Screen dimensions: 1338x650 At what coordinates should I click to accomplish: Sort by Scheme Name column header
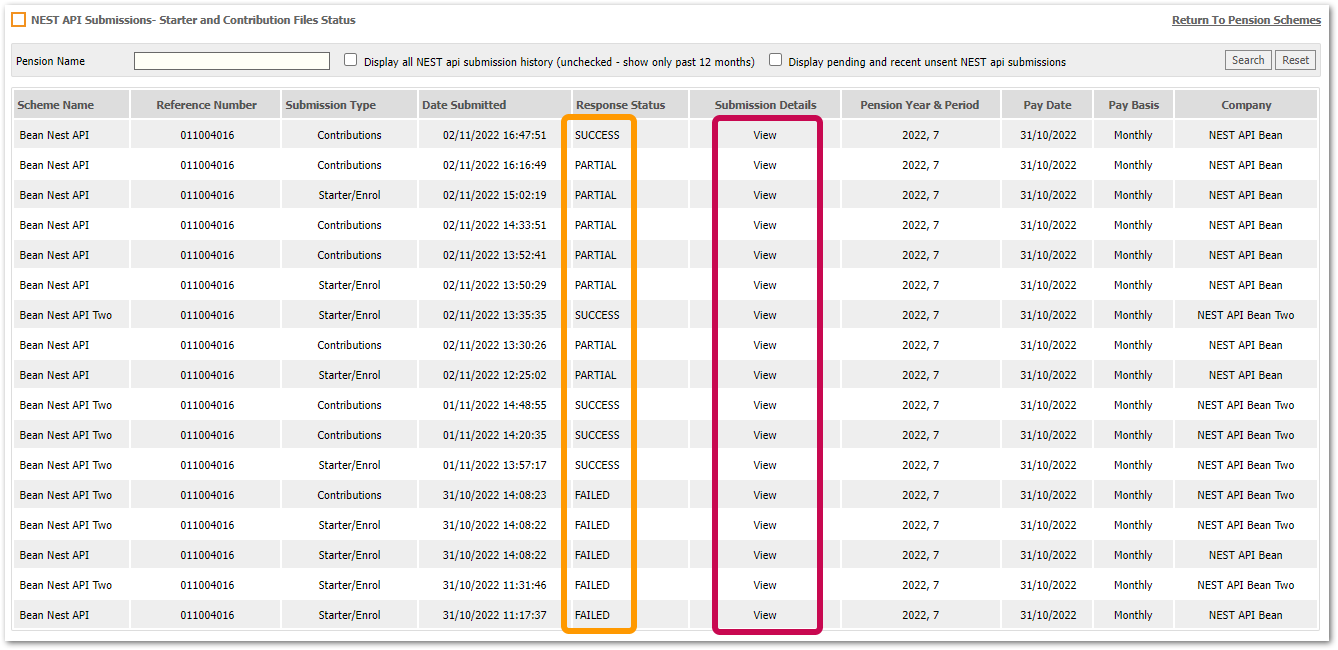(56, 105)
